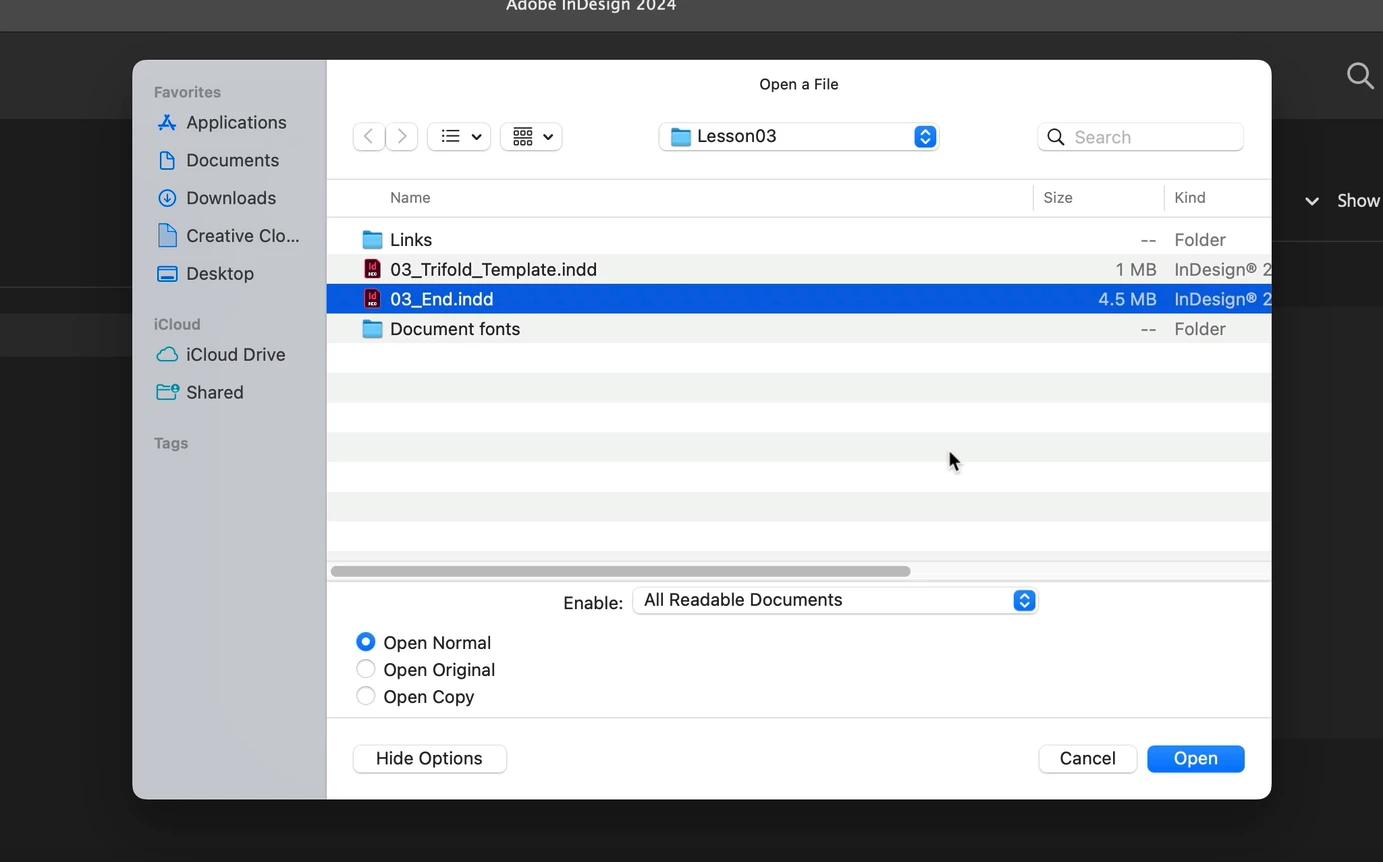Click the Folder kind of Links row

[1200, 240]
